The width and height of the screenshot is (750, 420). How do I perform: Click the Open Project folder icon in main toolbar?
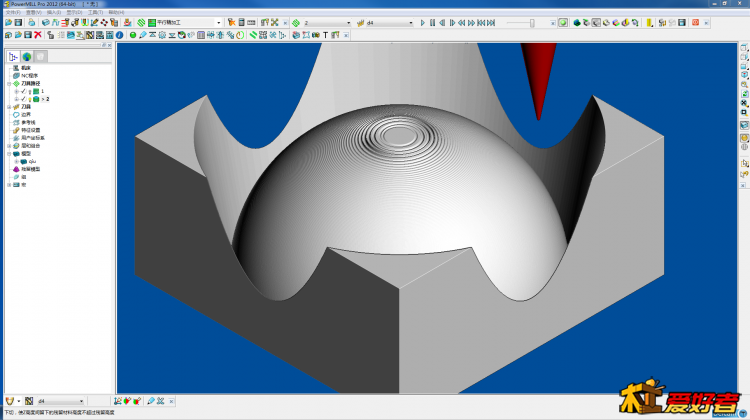click(9, 22)
